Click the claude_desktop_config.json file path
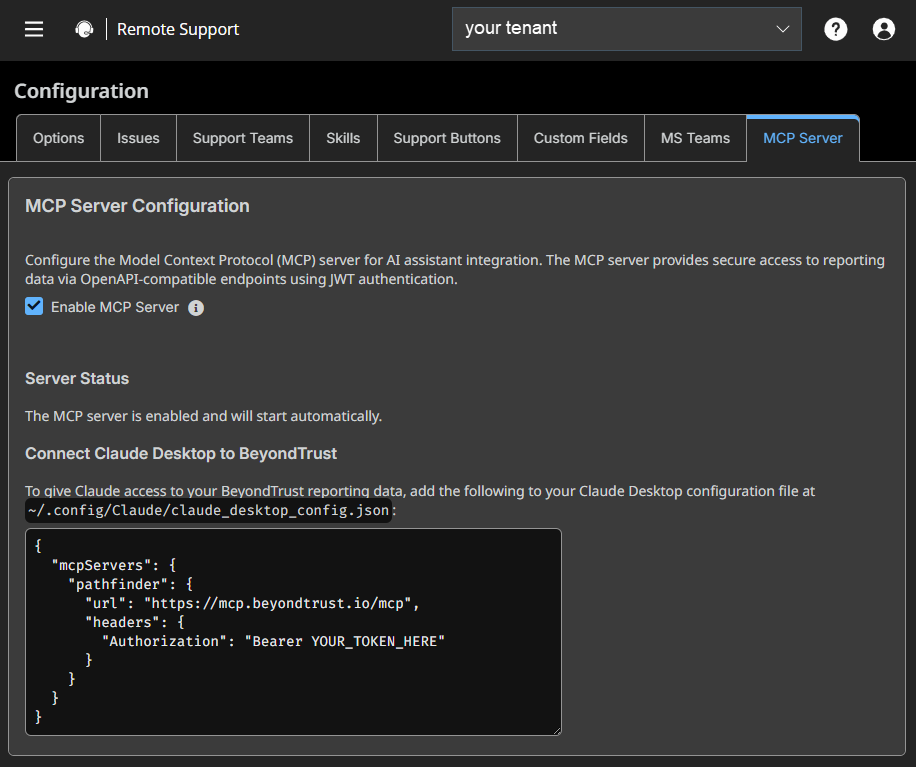The image size is (916, 767). pyautogui.click(x=209, y=511)
